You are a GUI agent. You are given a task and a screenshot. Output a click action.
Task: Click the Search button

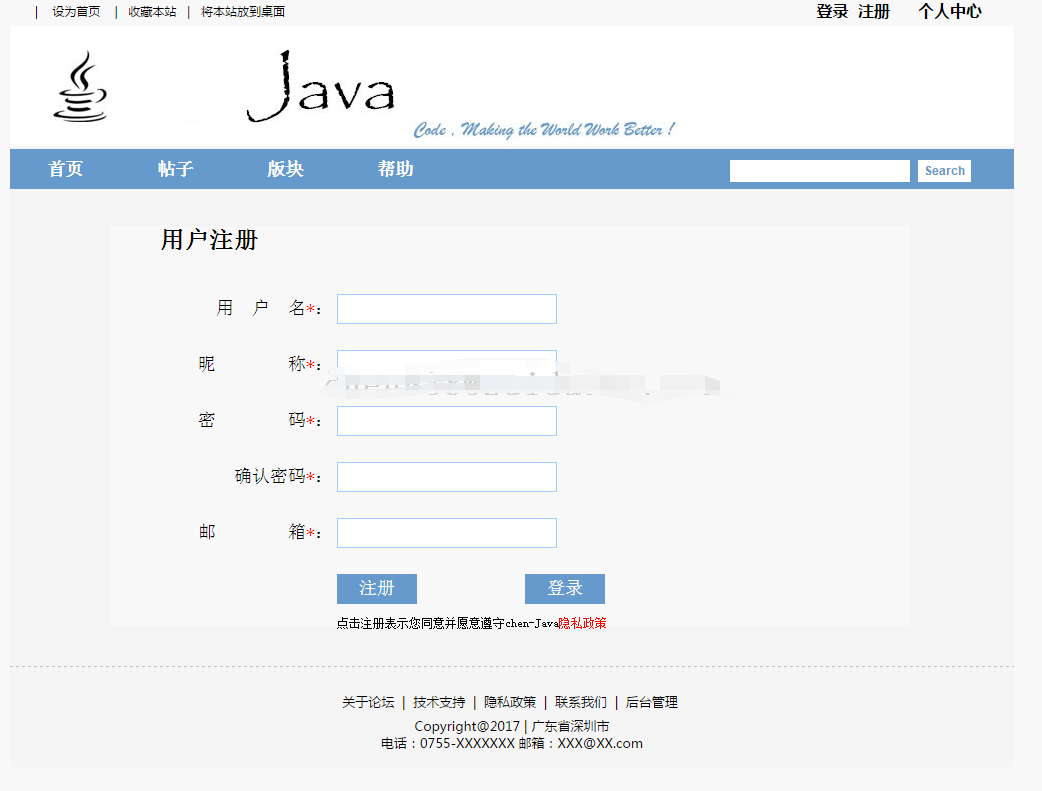pyautogui.click(x=944, y=171)
